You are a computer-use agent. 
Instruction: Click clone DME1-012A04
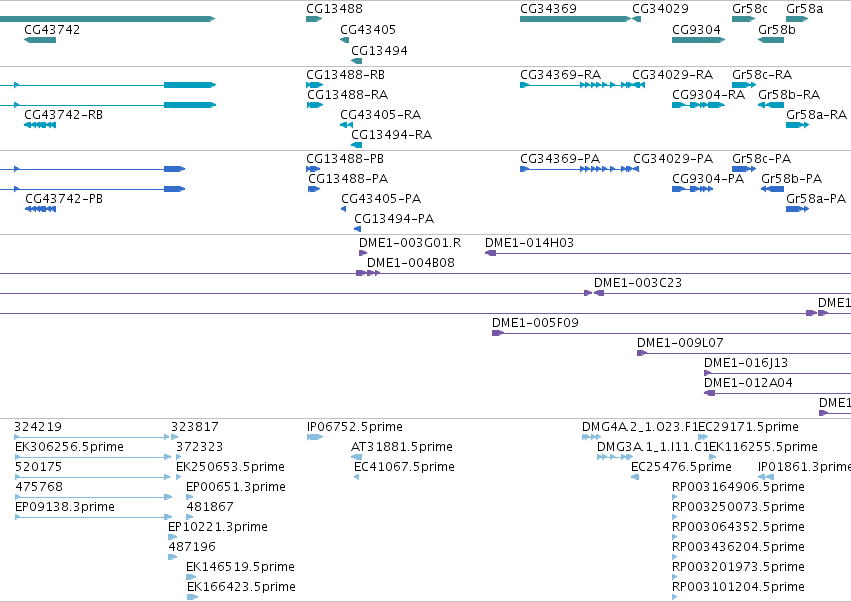pos(748,383)
